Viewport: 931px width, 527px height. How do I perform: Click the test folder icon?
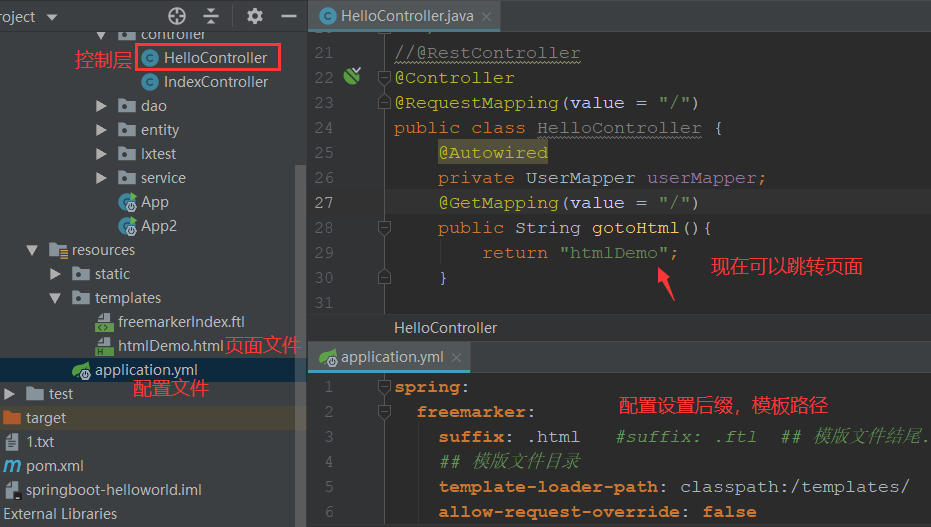coord(35,393)
